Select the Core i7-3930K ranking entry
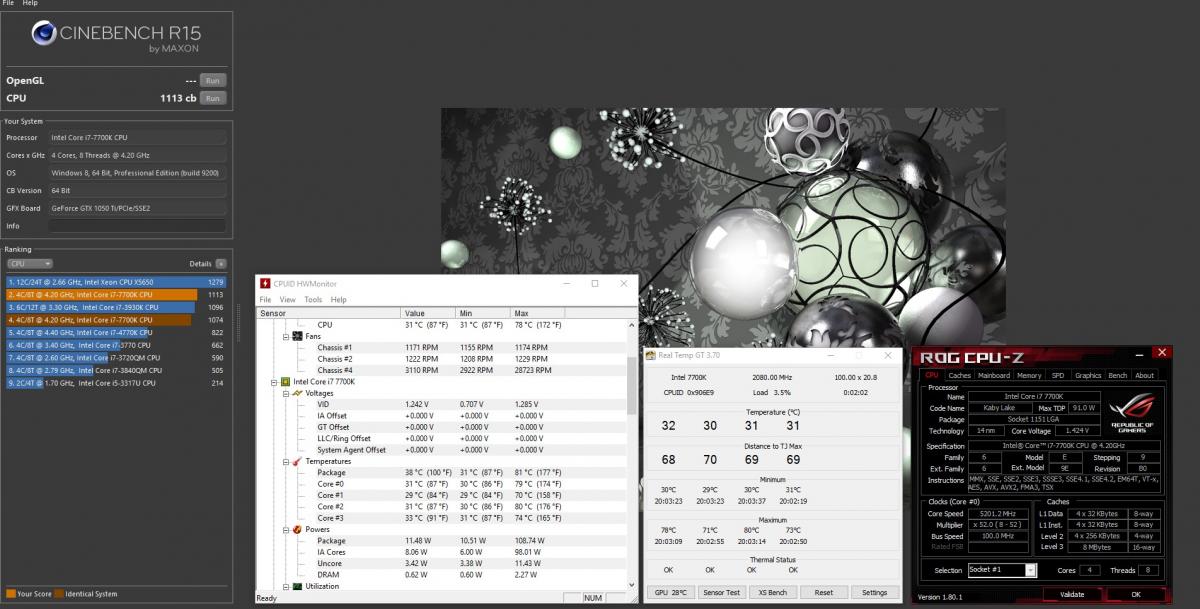1200x609 pixels. click(117, 307)
